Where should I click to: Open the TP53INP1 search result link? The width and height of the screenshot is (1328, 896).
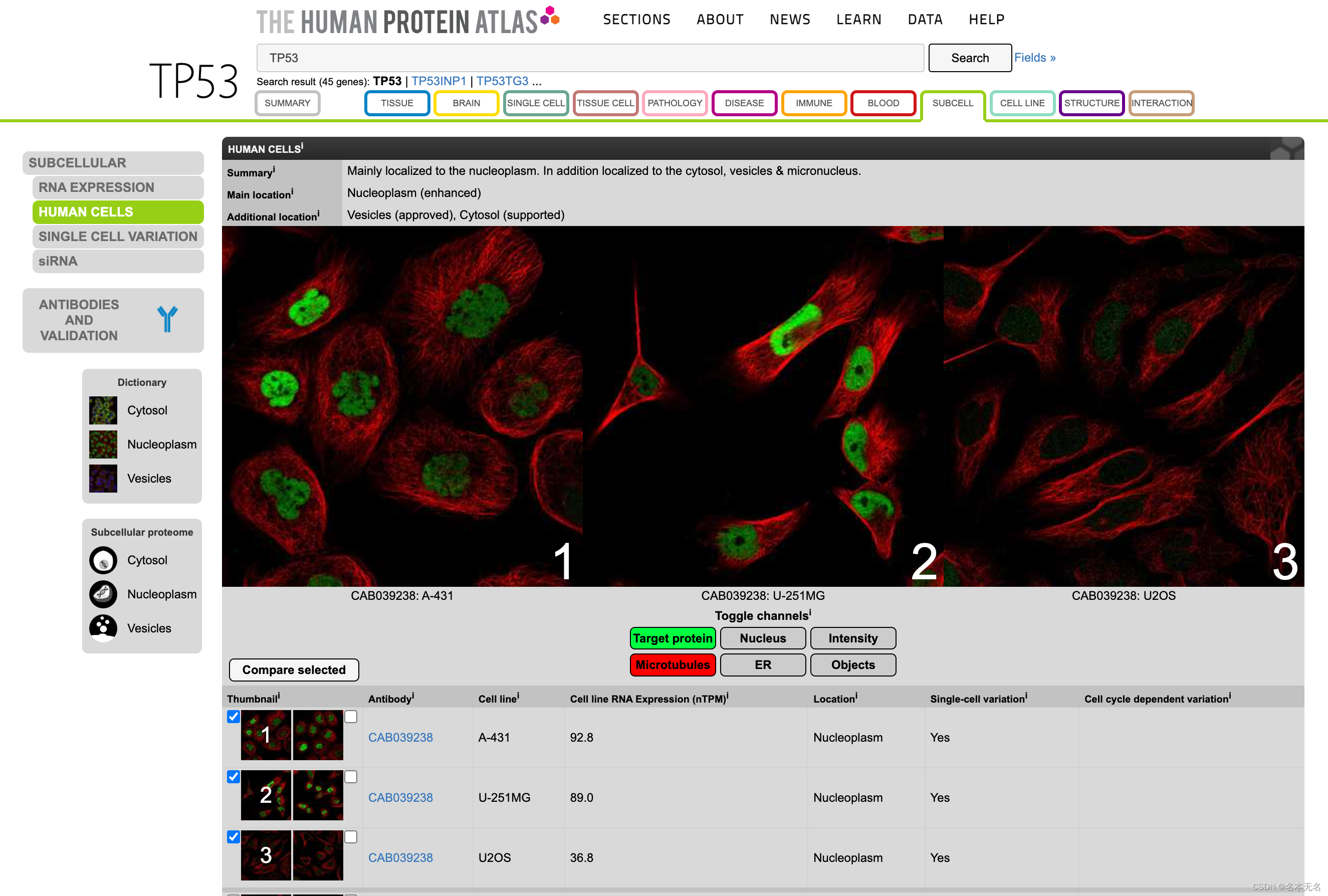pyautogui.click(x=438, y=81)
